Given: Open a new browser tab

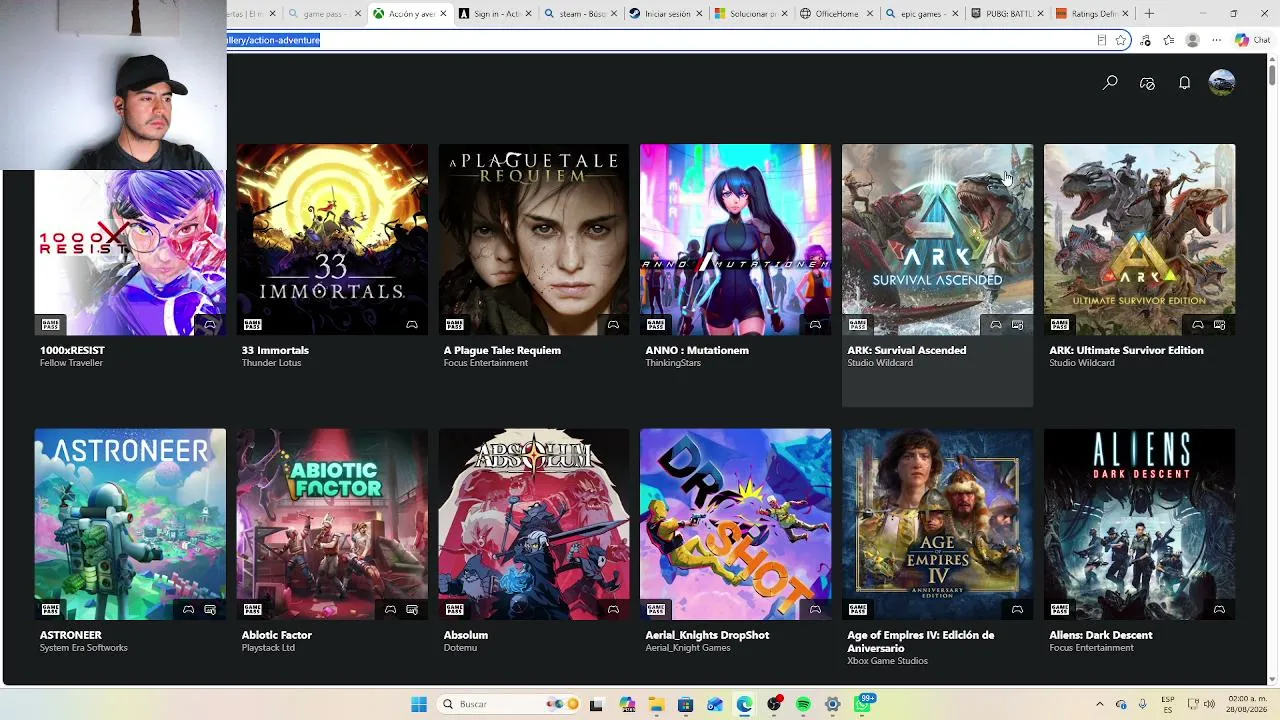Looking at the screenshot, I should pos(1149,14).
